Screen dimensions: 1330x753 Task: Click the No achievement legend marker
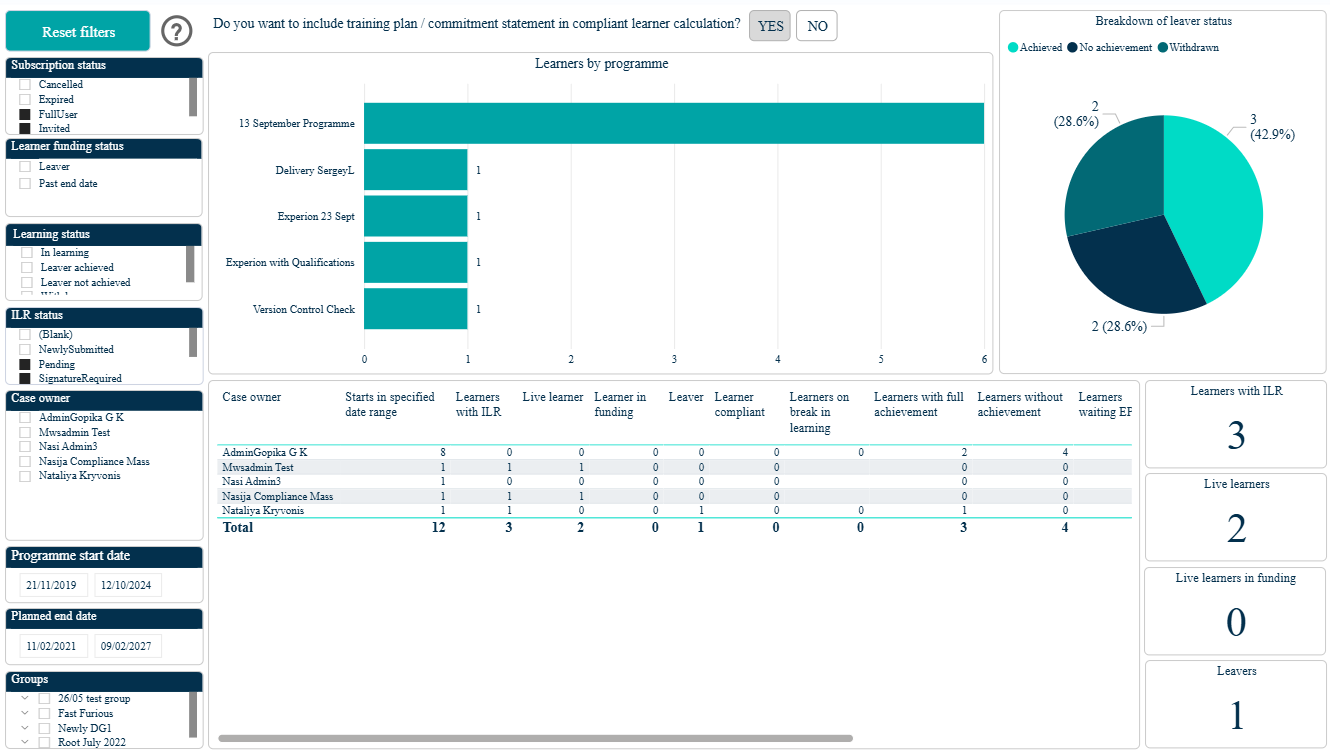1073,47
